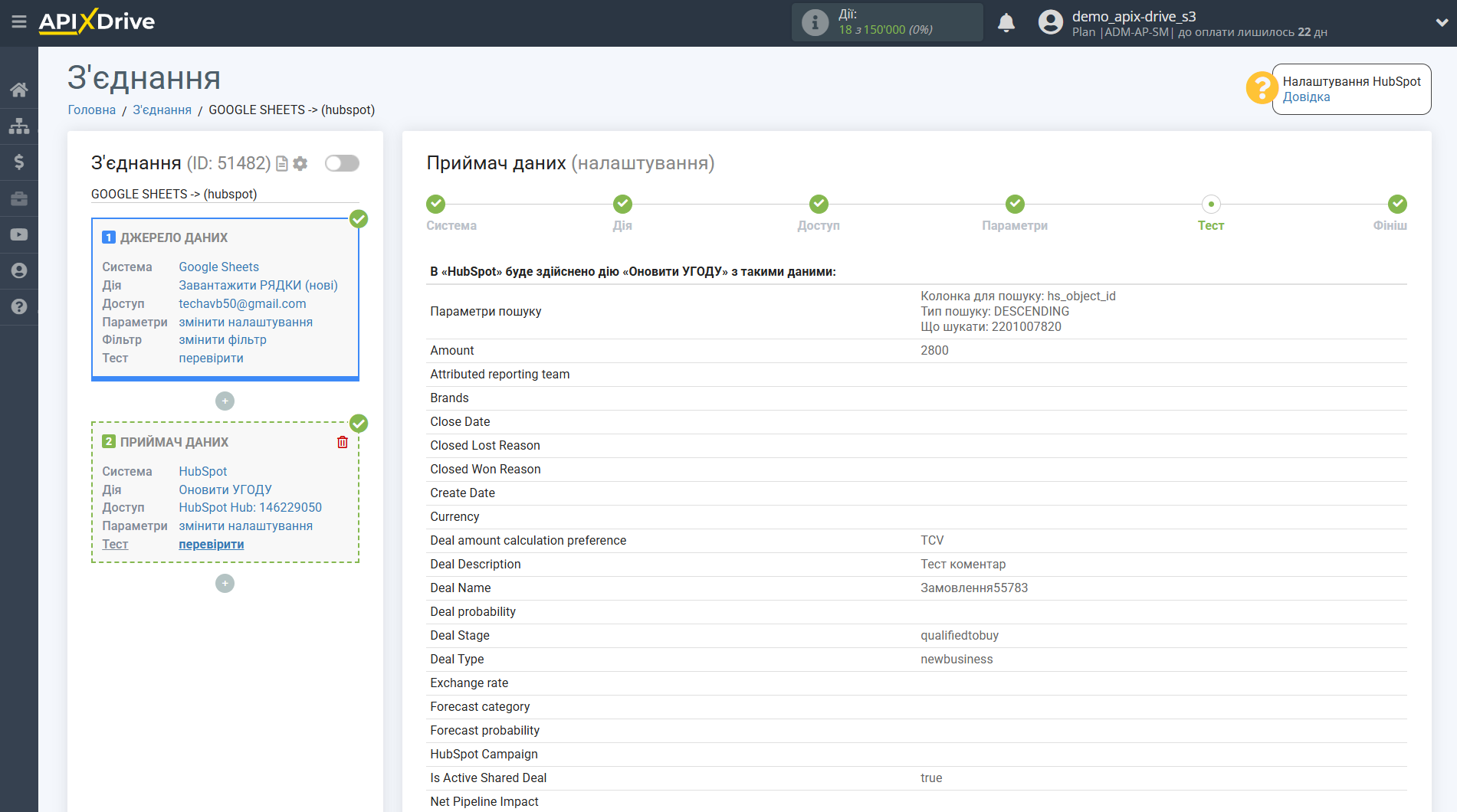
Task: Click the actions info icon
Action: pyautogui.click(x=815, y=22)
